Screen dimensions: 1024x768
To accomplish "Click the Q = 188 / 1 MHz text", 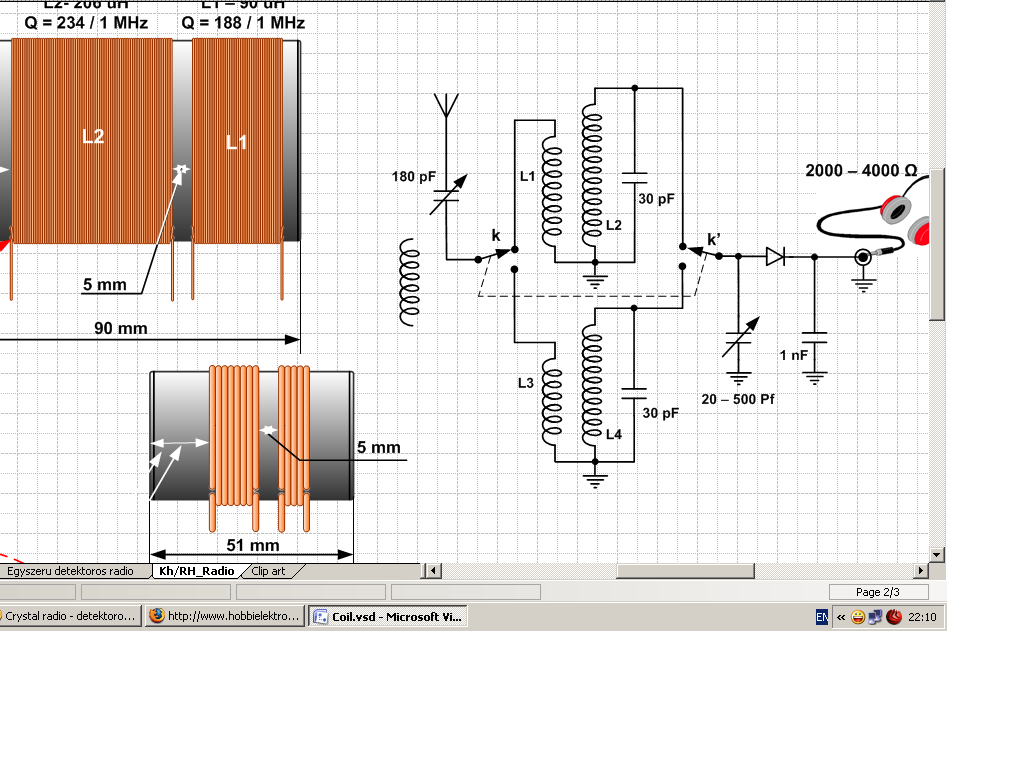I will coord(243,23).
